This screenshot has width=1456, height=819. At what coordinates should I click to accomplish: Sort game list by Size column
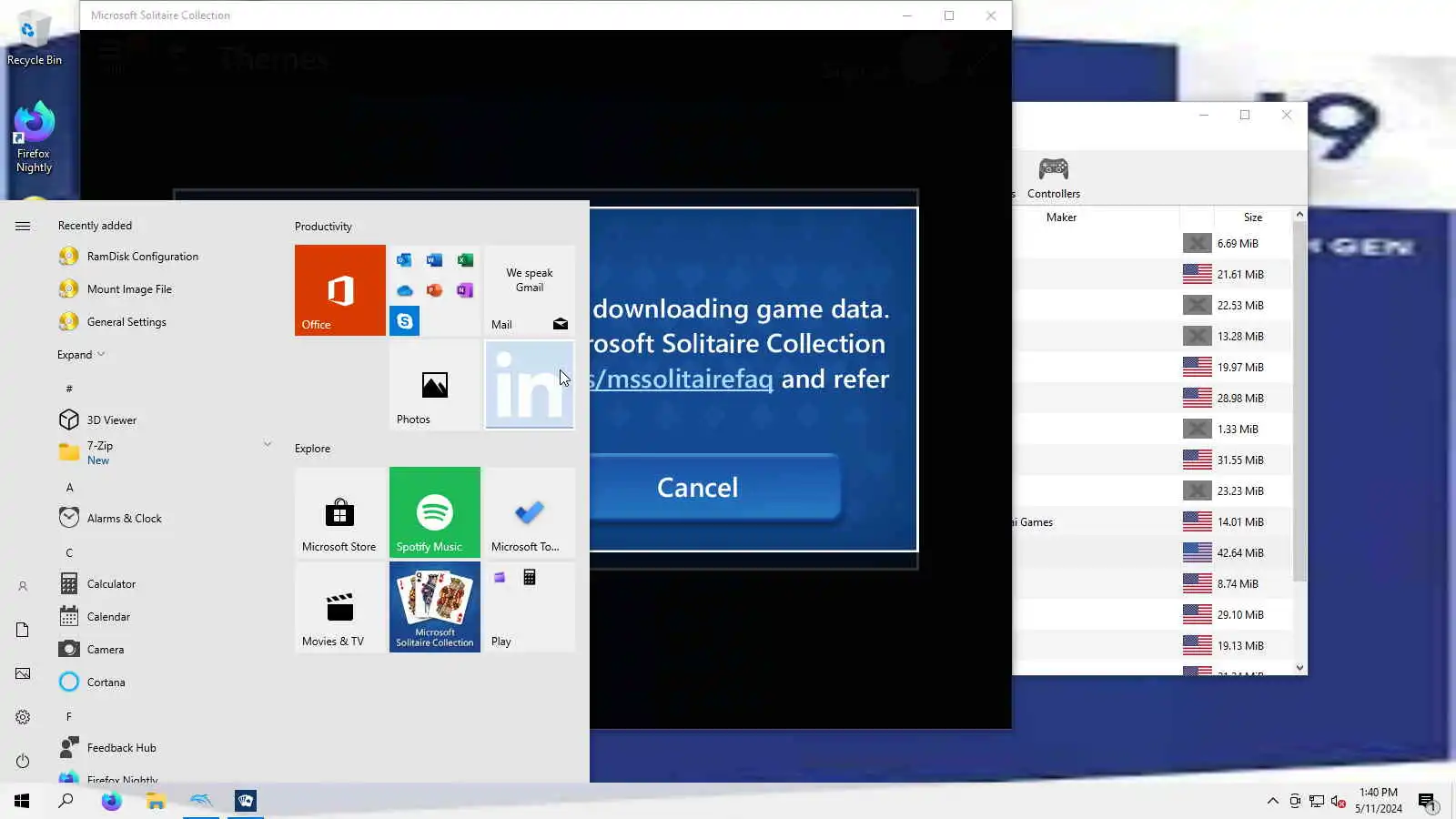click(1252, 217)
